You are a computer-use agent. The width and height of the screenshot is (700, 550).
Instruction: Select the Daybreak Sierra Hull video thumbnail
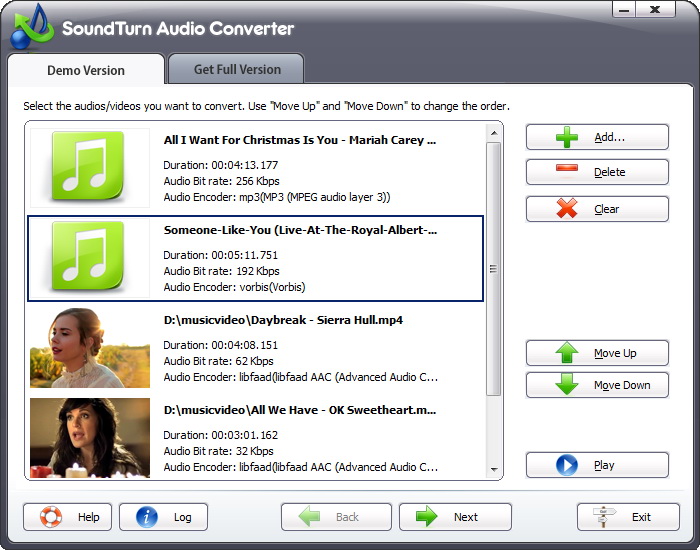tap(90, 348)
